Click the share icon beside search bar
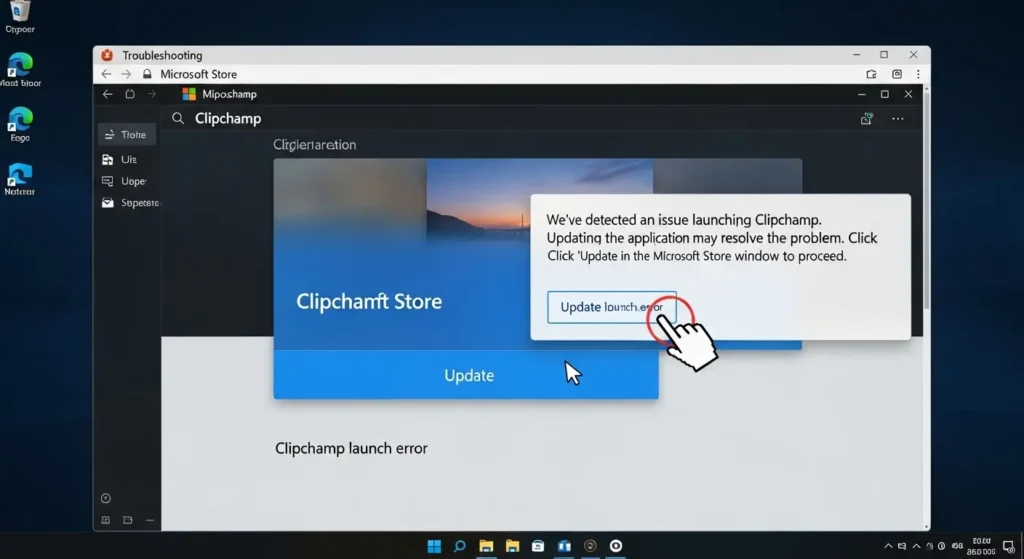Image resolution: width=1024 pixels, height=559 pixels. point(867,118)
